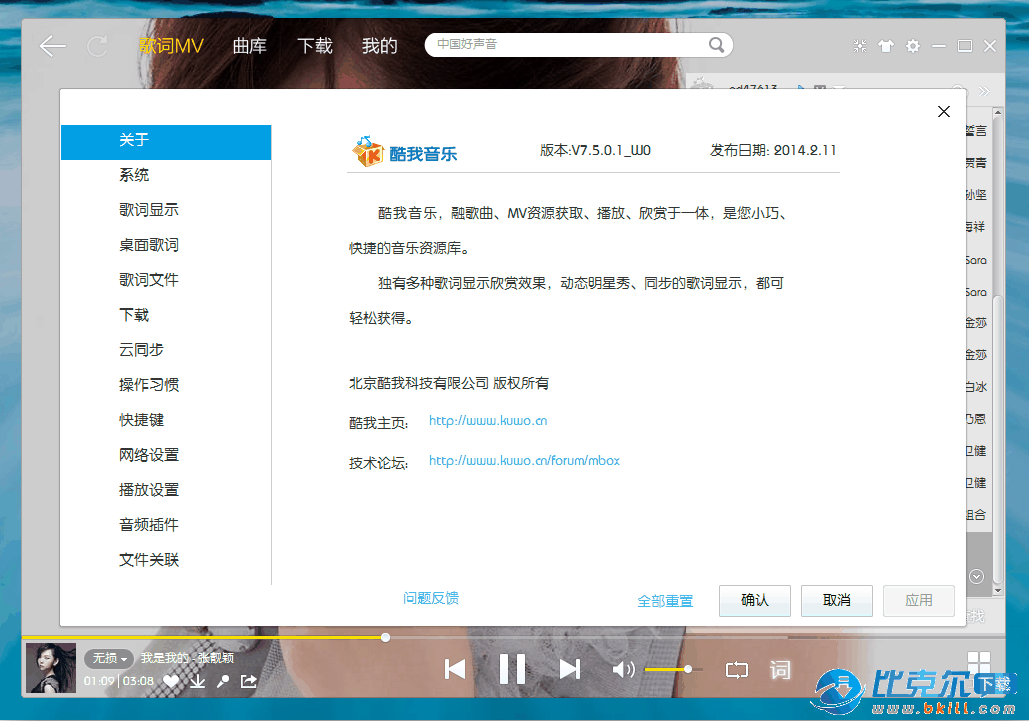Click the 全部重置 link
1029x721 pixels.
[x=665, y=601]
